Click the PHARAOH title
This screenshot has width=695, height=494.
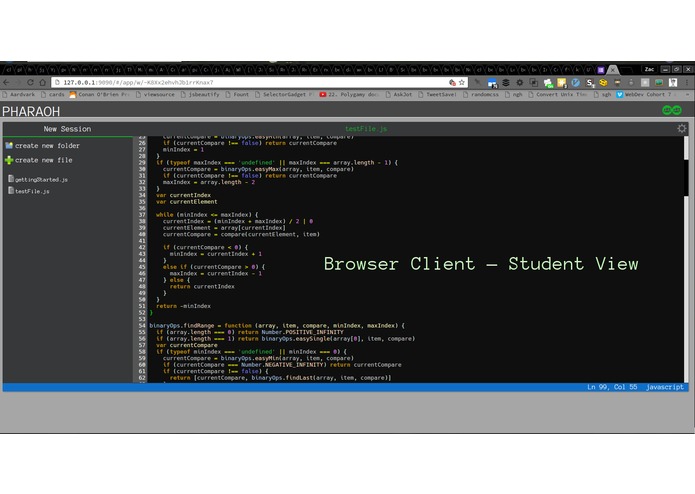tap(31, 111)
